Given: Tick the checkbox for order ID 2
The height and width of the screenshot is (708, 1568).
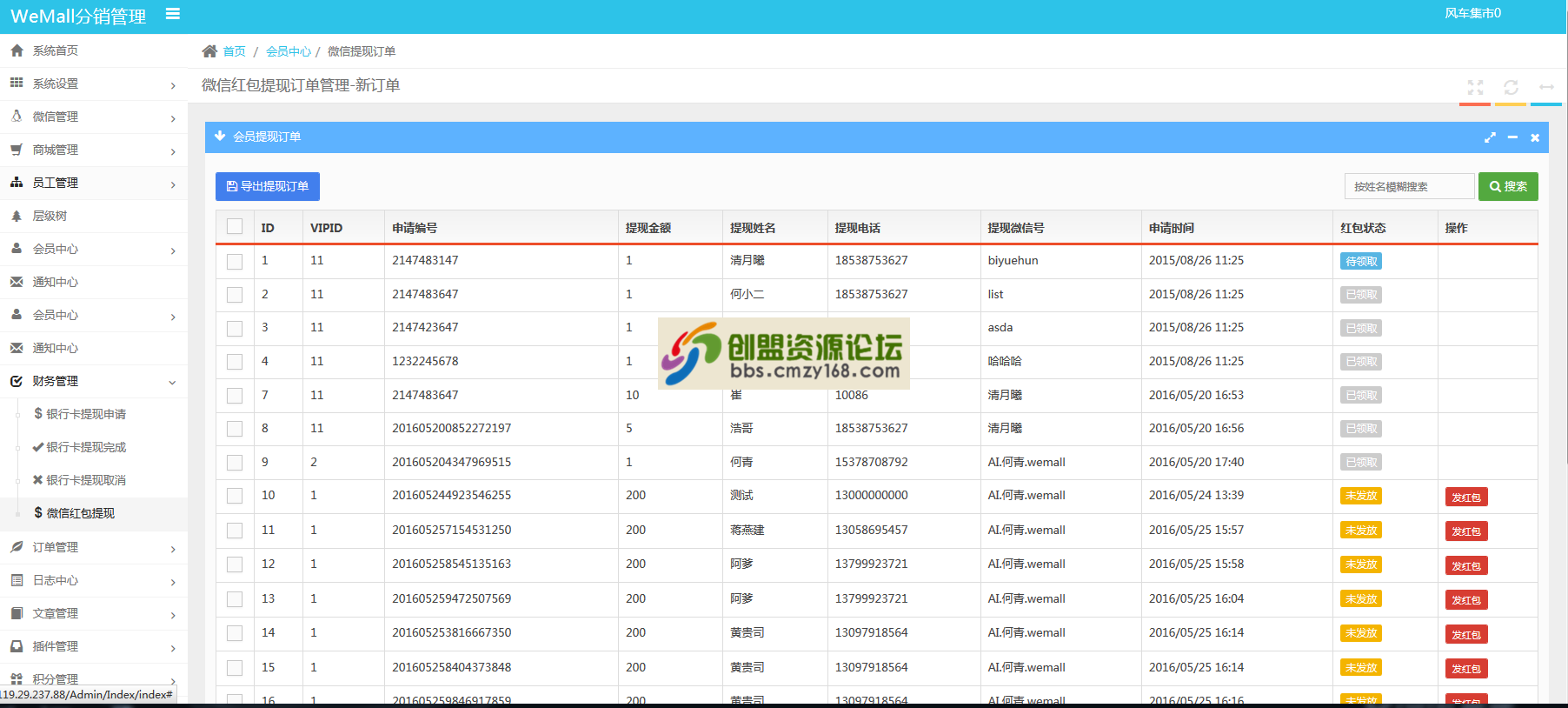Looking at the screenshot, I should point(235,295).
